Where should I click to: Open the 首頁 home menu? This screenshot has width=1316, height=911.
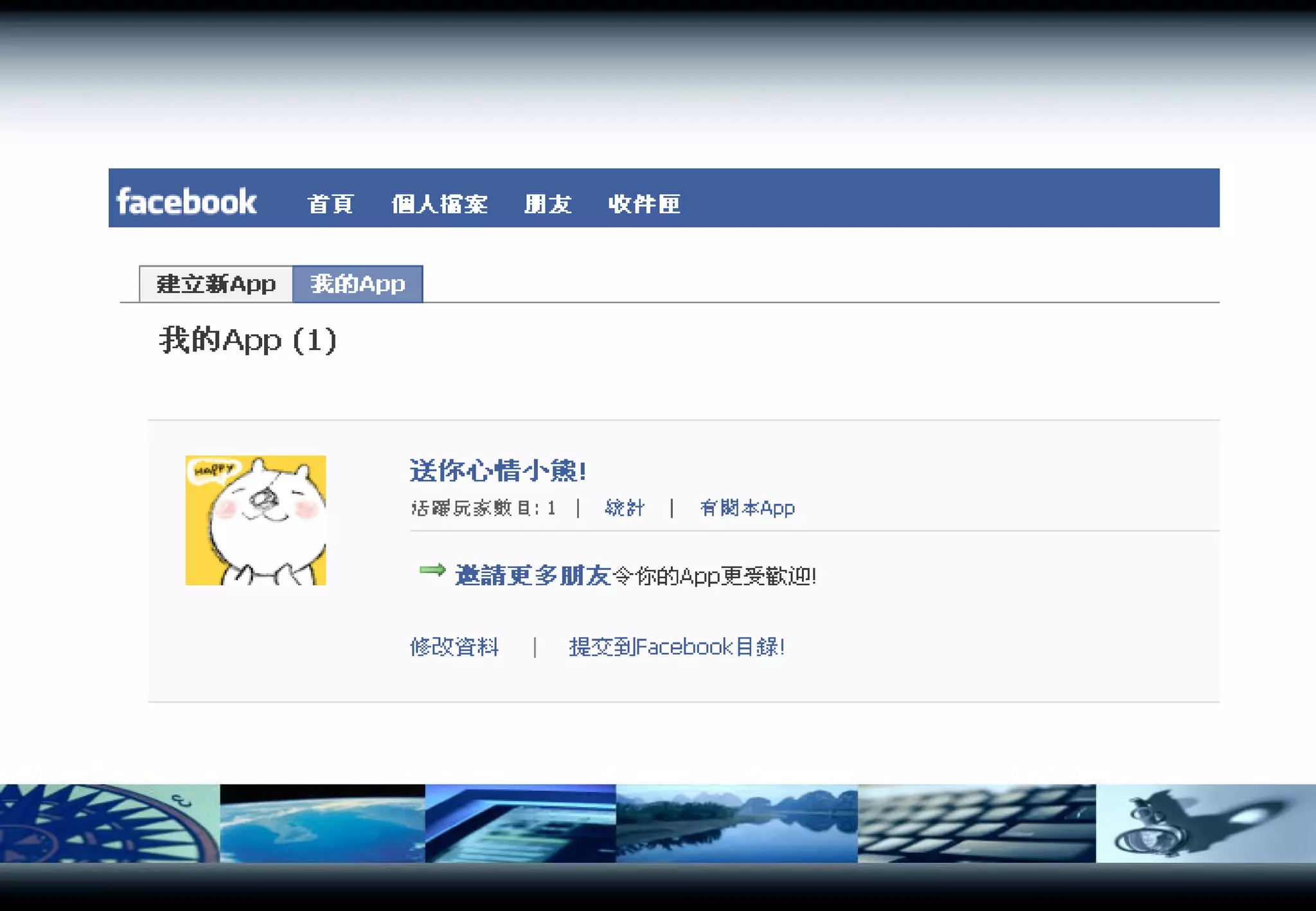[x=330, y=204]
